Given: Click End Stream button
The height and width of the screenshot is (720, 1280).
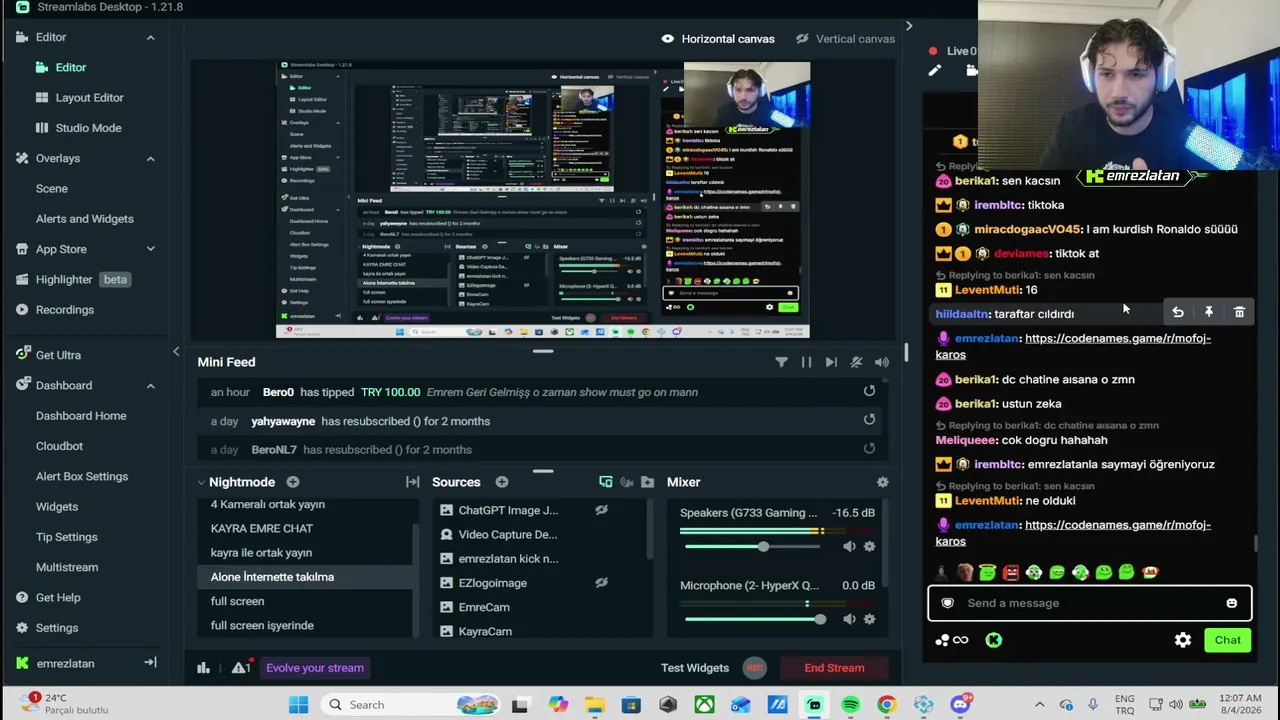Looking at the screenshot, I should click(x=834, y=668).
